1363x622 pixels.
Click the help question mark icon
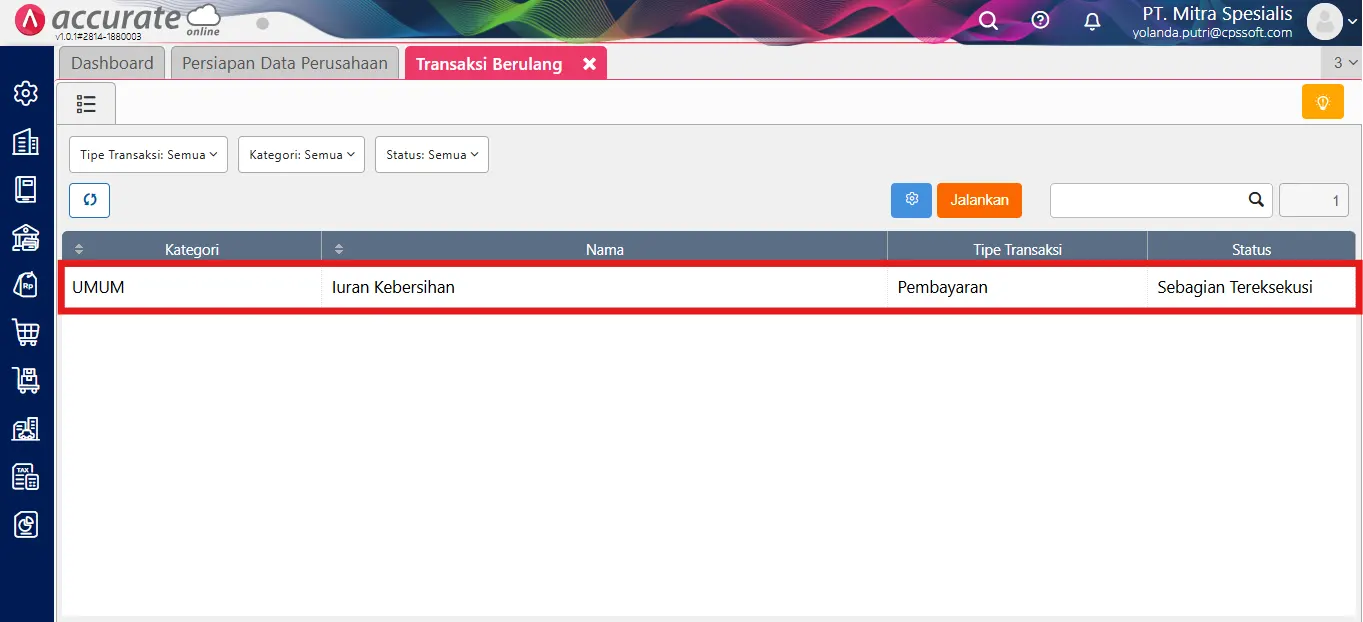1040,21
